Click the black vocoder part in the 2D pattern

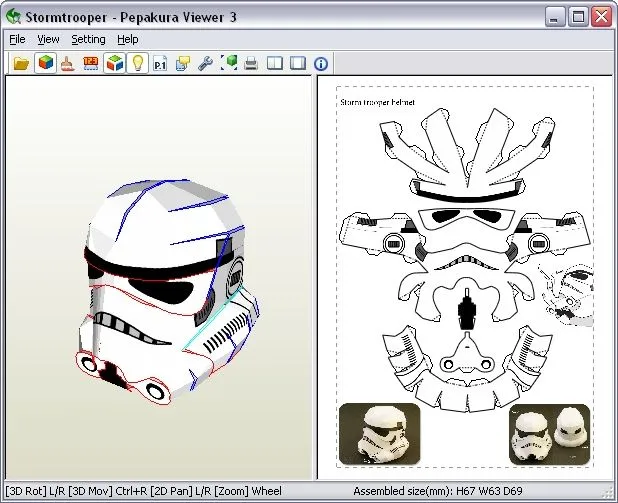click(x=467, y=309)
